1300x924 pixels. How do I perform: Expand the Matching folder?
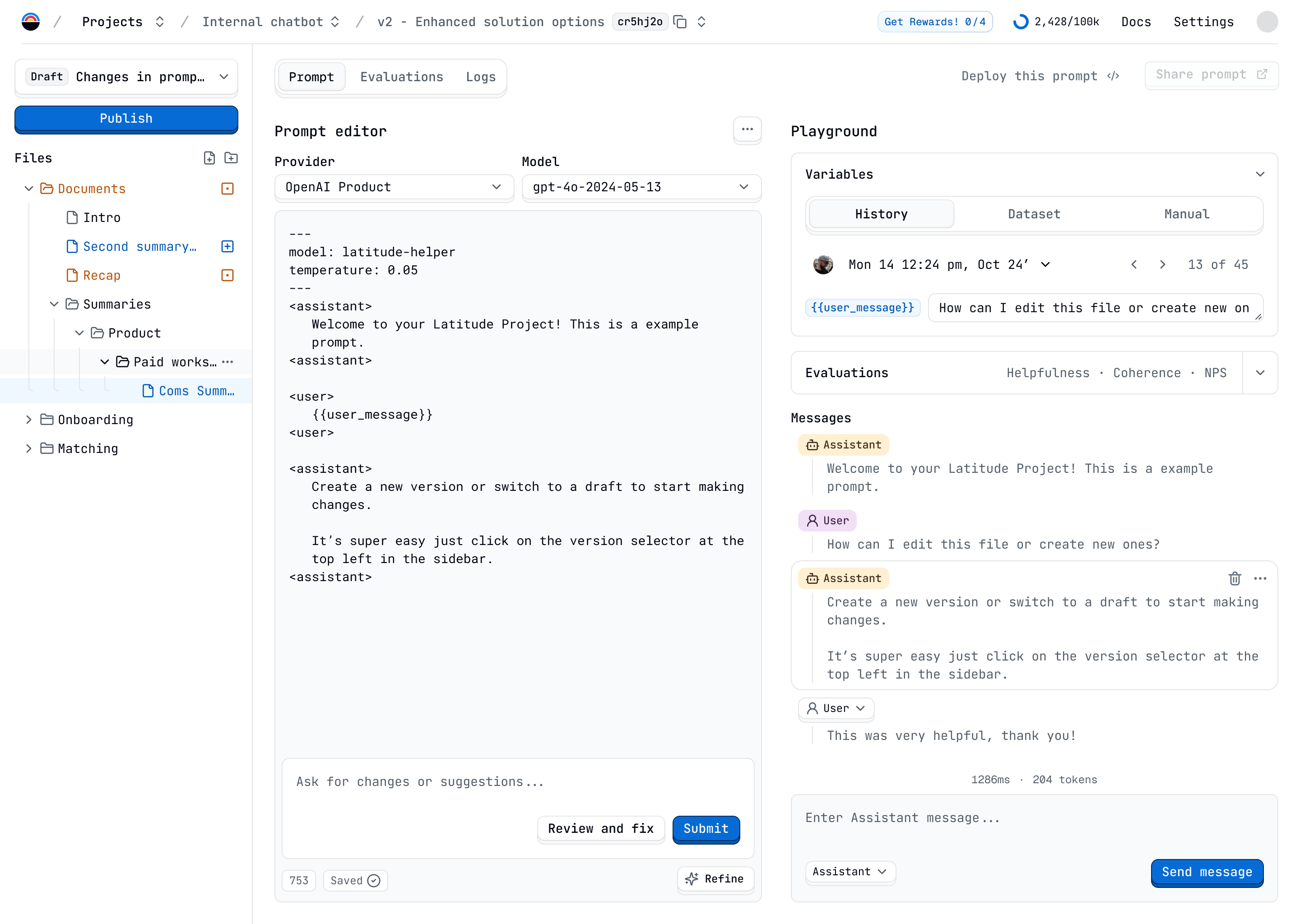[29, 448]
